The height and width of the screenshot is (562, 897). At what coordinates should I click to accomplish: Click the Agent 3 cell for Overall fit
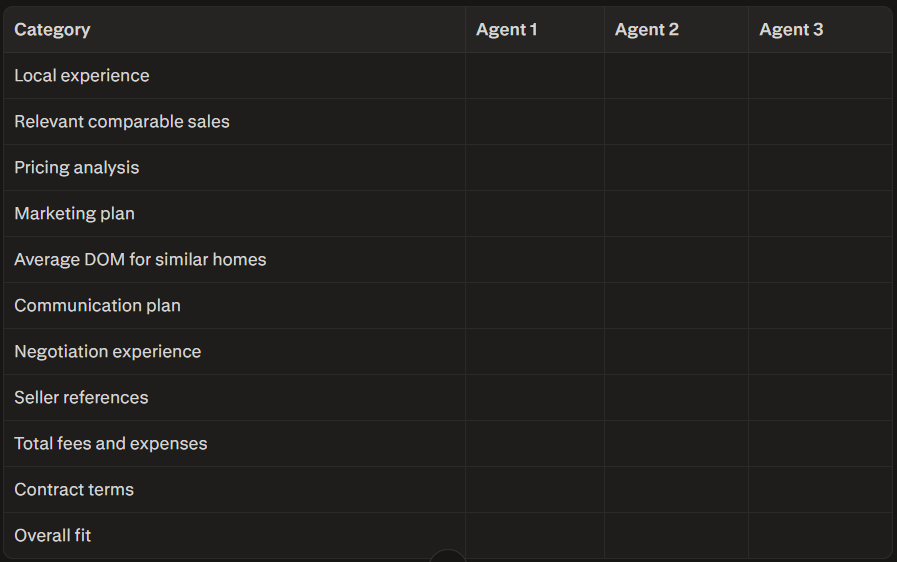[820, 536]
